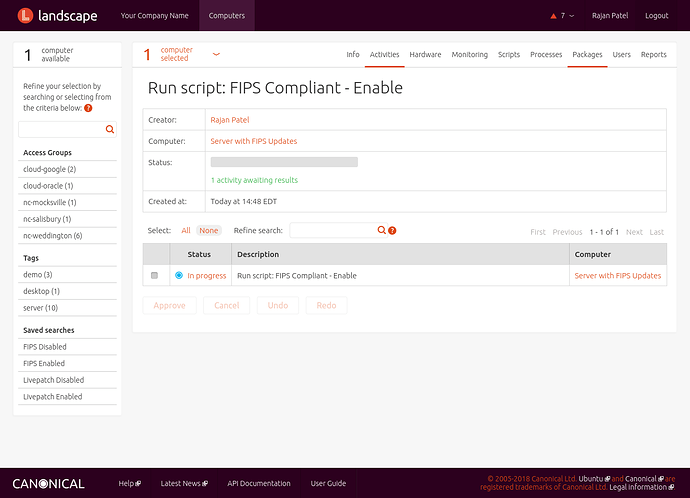Open User Guide footer link

pos(328,483)
